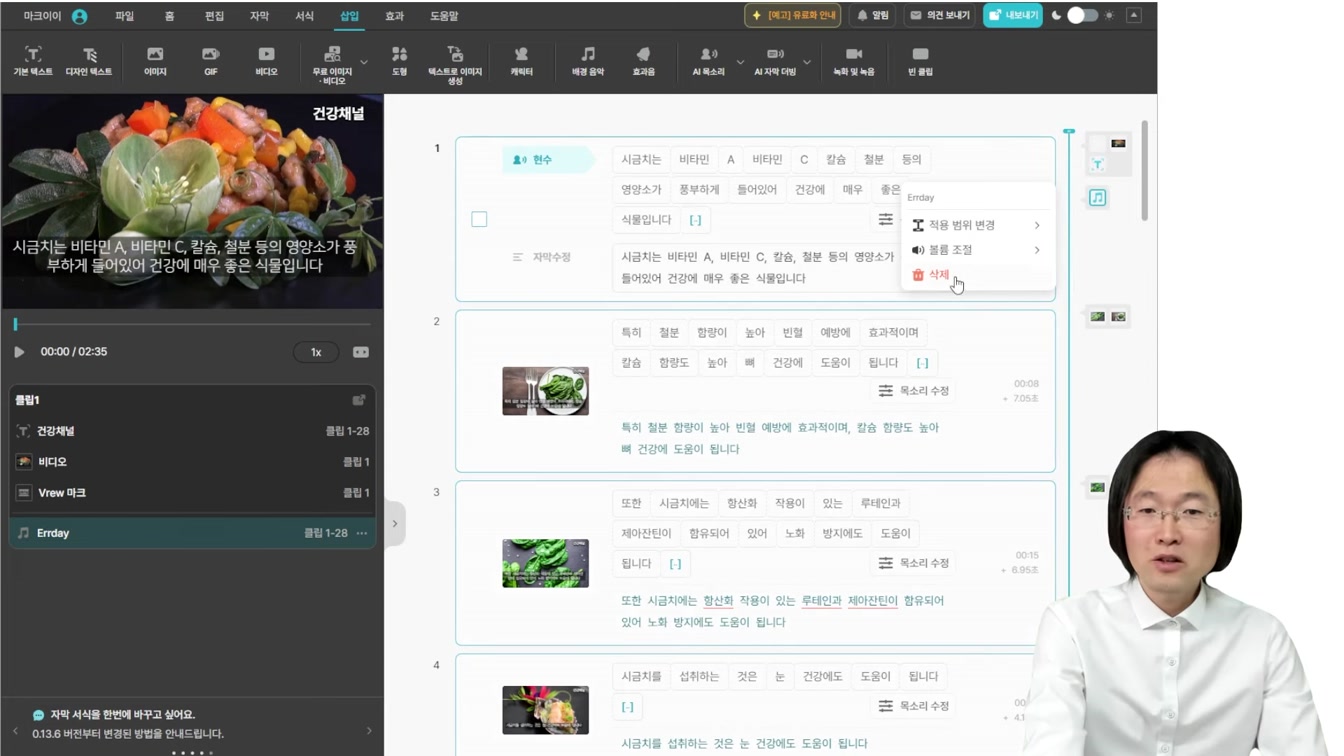1344x756 pixels.
Task: Click the image marker beside clip 3
Action: (1097, 487)
